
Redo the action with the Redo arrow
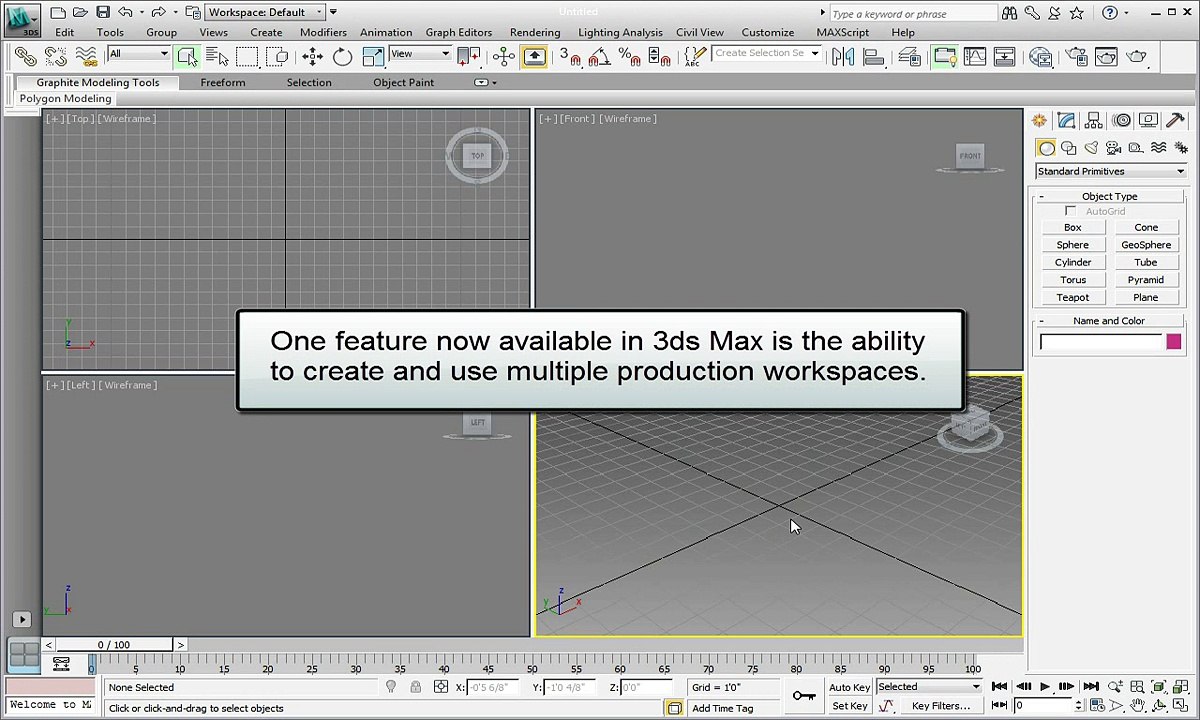(x=158, y=13)
